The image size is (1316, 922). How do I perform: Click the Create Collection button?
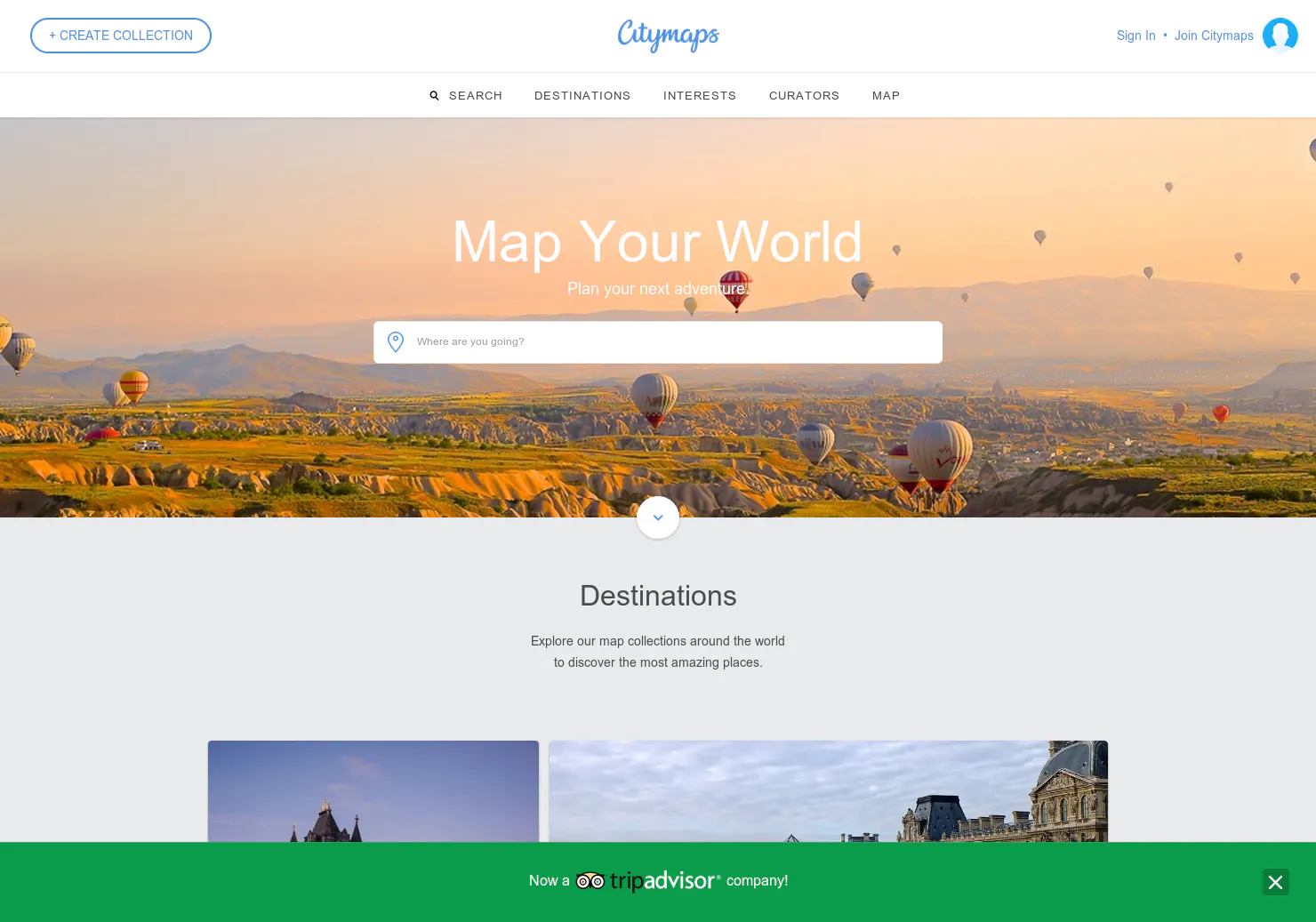[121, 36]
